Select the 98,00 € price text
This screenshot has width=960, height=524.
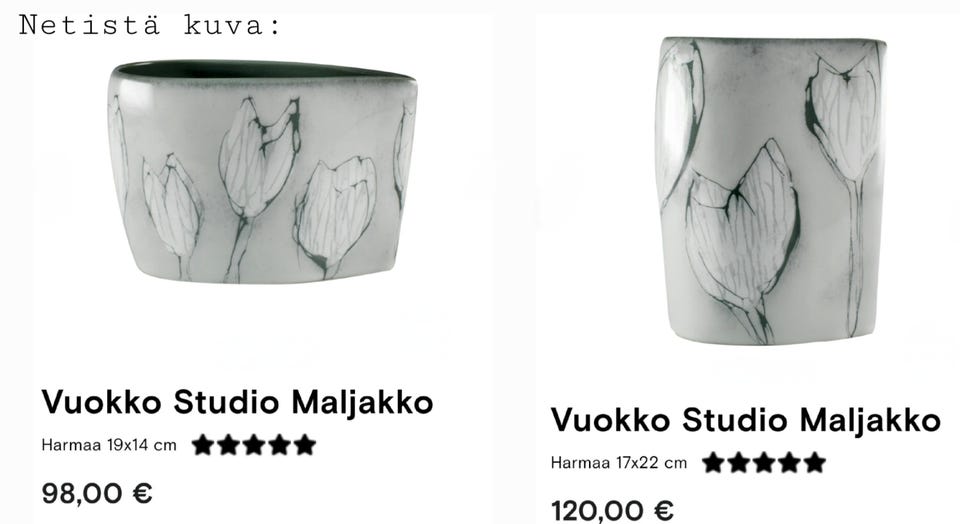(x=97, y=493)
